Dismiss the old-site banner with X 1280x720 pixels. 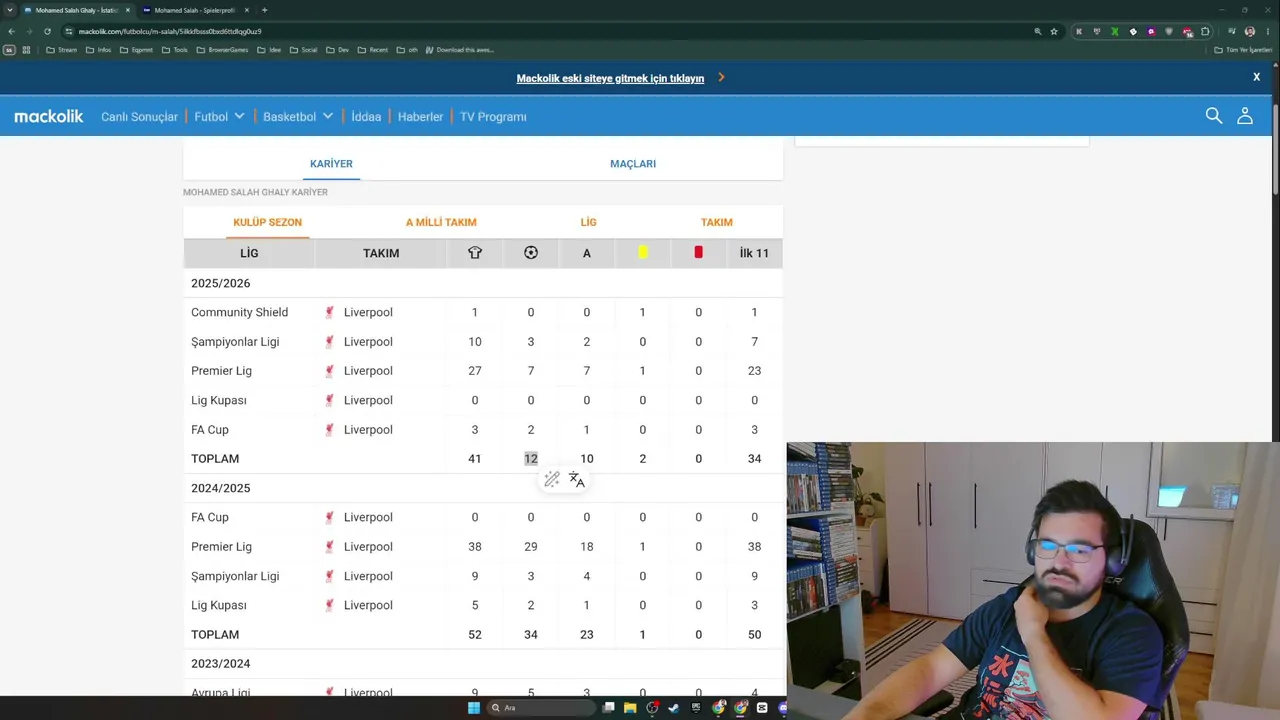tap(1257, 77)
